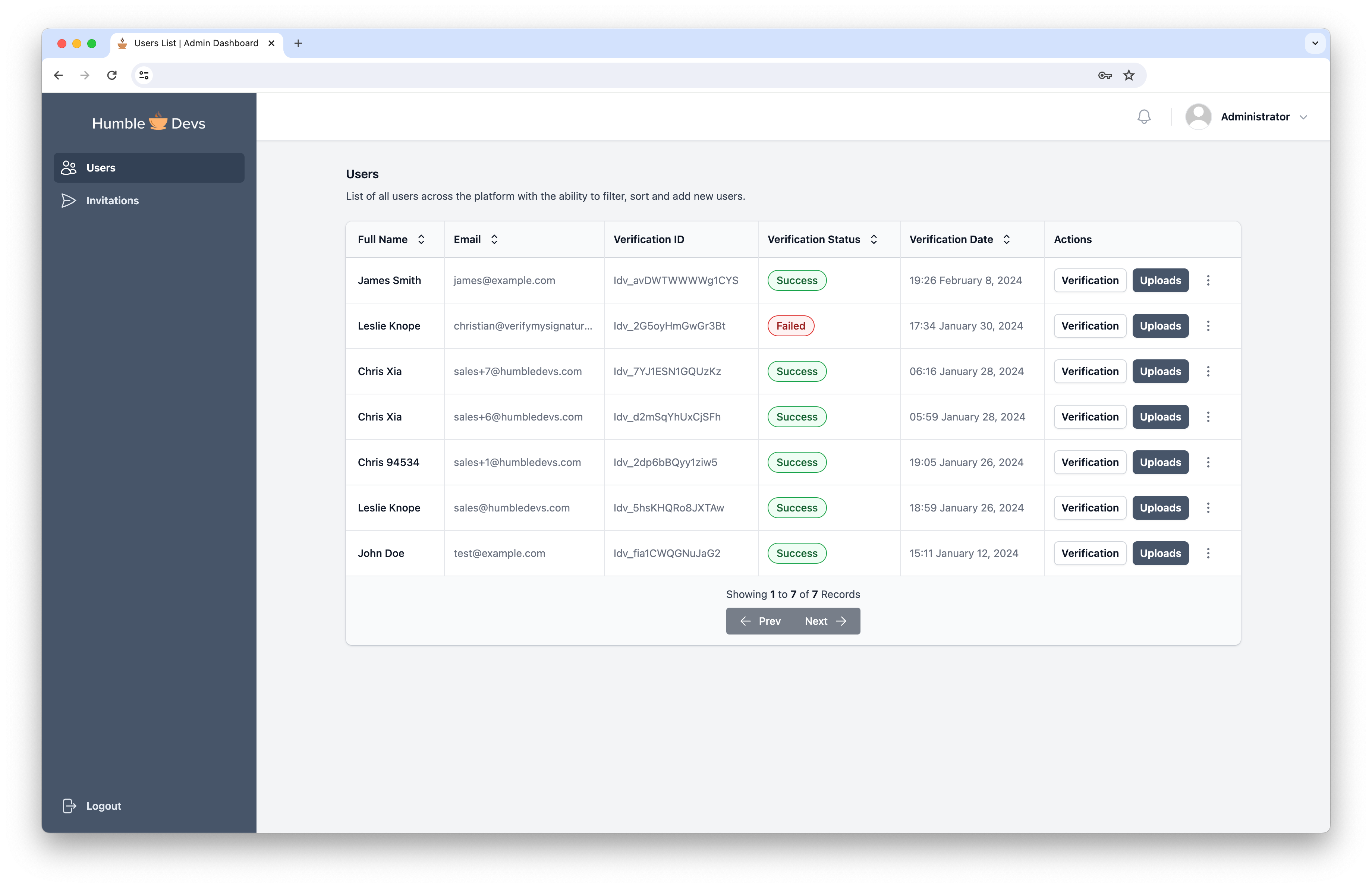Viewport: 1372px width, 888px height.
Task: Click the Failed status badge
Action: [790, 326]
